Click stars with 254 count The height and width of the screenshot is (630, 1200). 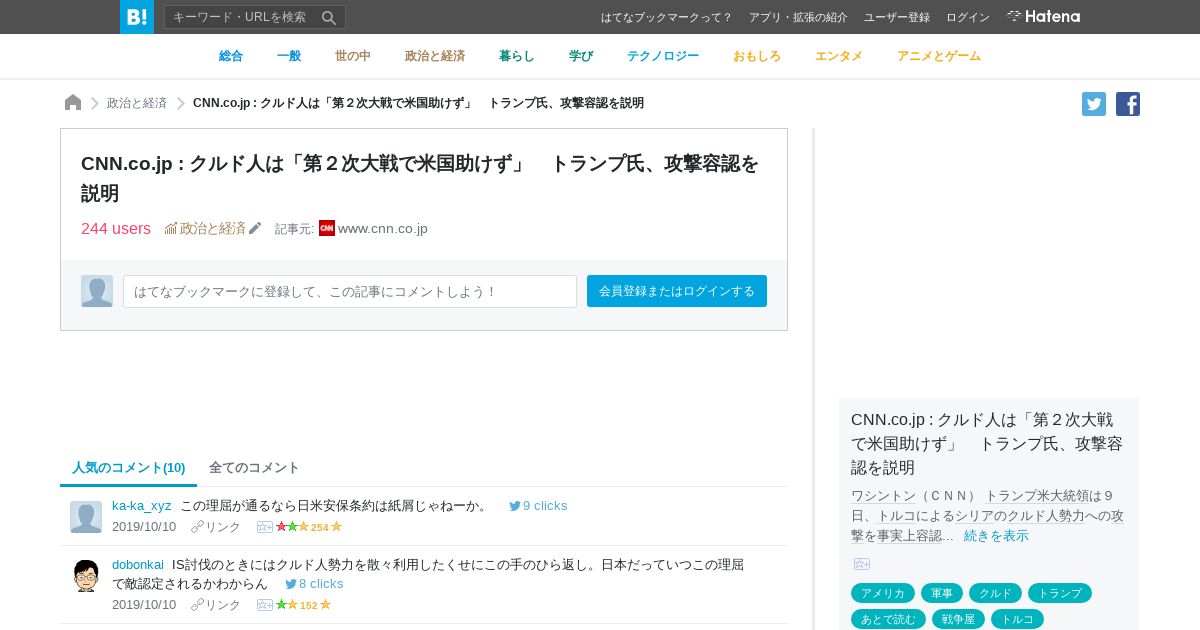(309, 527)
